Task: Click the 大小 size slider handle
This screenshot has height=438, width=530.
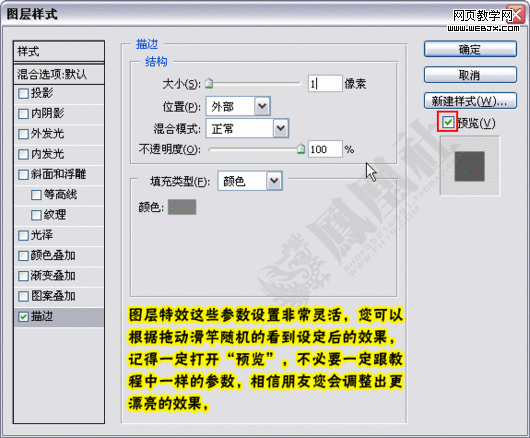Action: [x=209, y=83]
